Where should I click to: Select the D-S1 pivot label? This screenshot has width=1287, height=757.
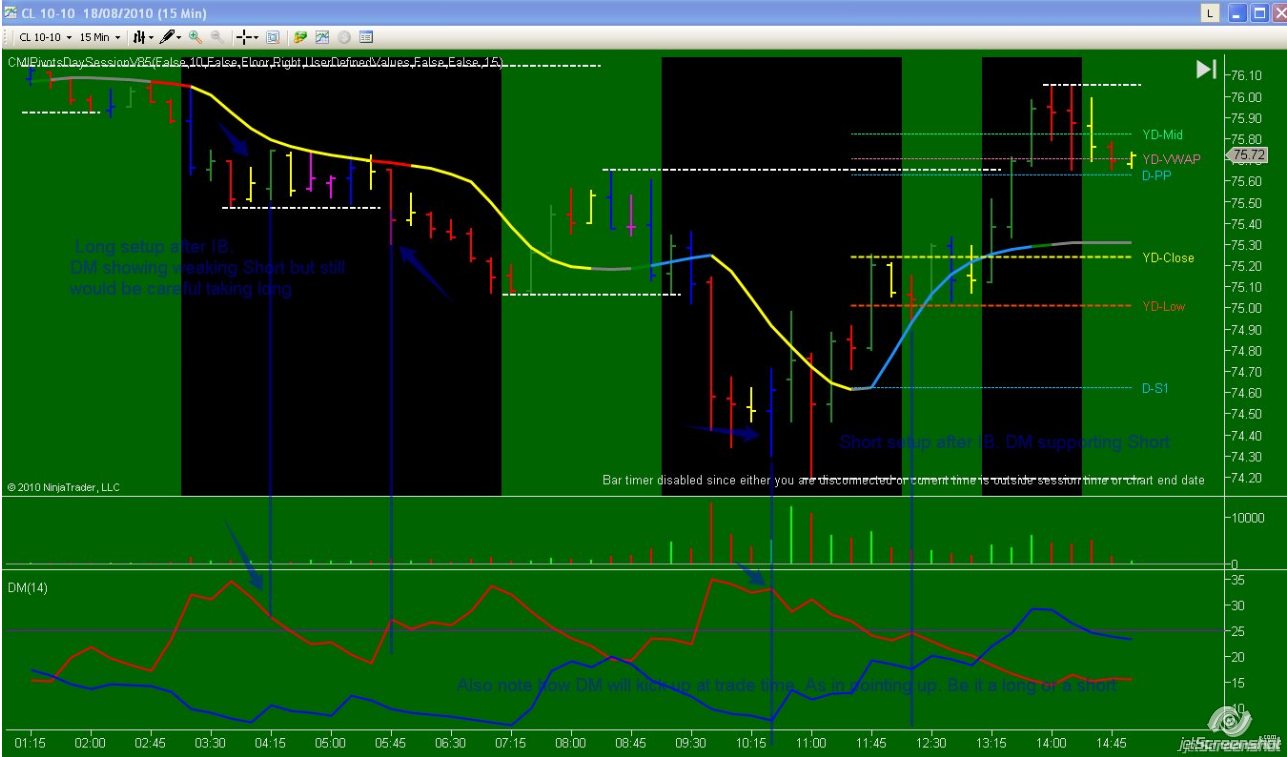[1155, 388]
